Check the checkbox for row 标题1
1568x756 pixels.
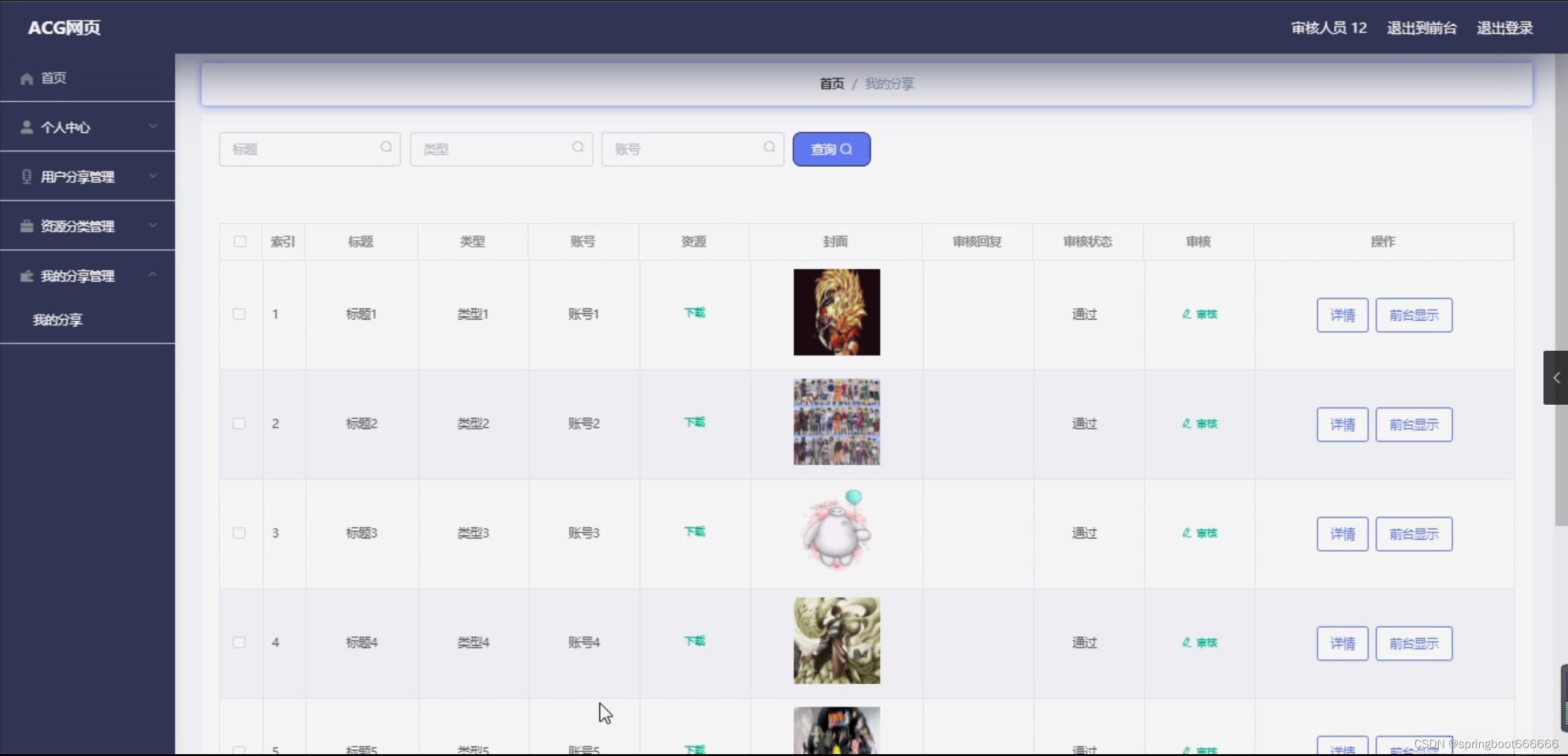[x=239, y=314]
